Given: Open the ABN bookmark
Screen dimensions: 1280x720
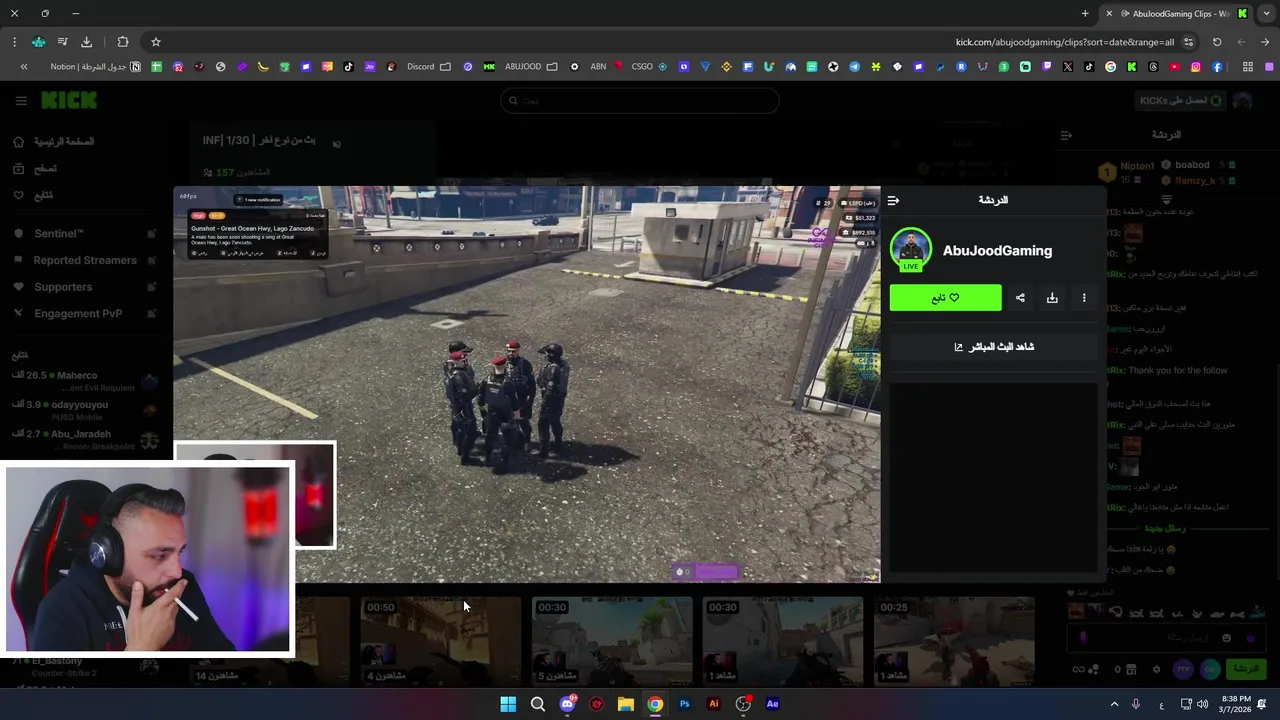Looking at the screenshot, I should 606,67.
